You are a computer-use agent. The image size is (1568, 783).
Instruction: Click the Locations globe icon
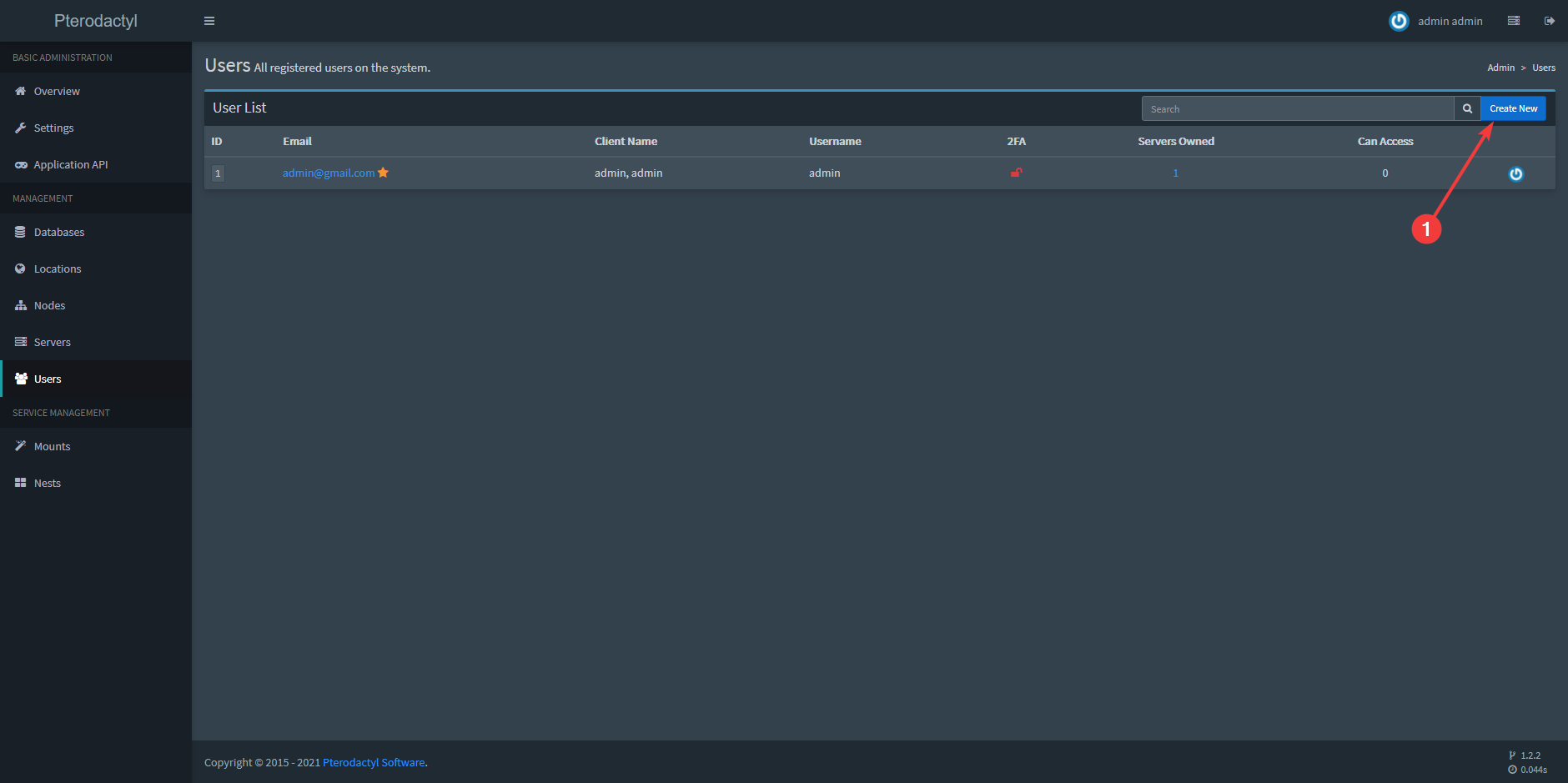tap(21, 269)
